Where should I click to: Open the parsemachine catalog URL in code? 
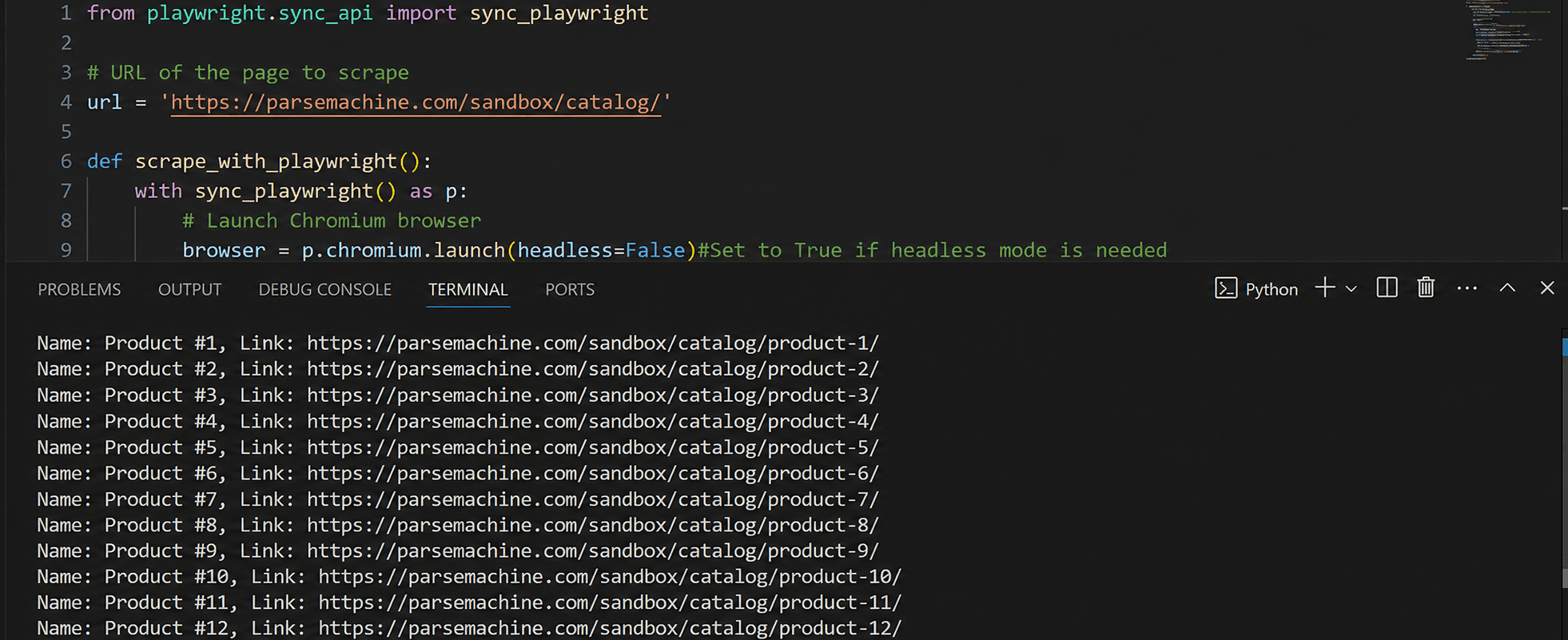coord(416,102)
